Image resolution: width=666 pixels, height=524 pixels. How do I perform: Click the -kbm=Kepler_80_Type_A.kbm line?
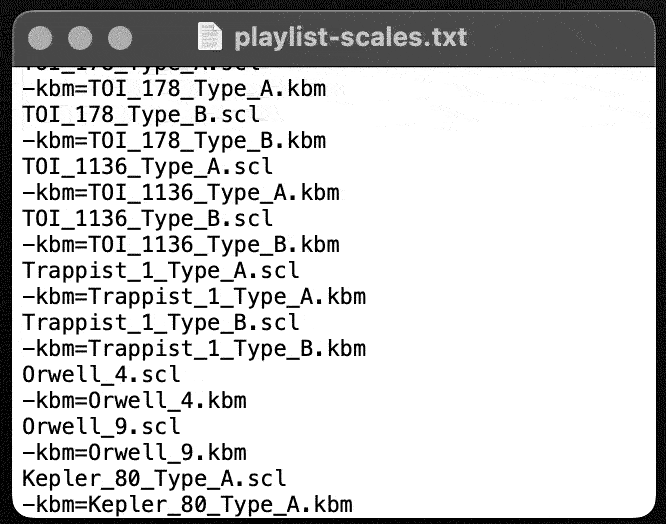pyautogui.click(x=187, y=504)
